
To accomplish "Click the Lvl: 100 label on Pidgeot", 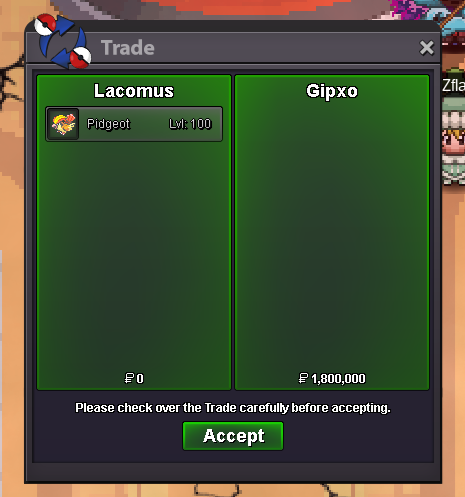I will (190, 124).
